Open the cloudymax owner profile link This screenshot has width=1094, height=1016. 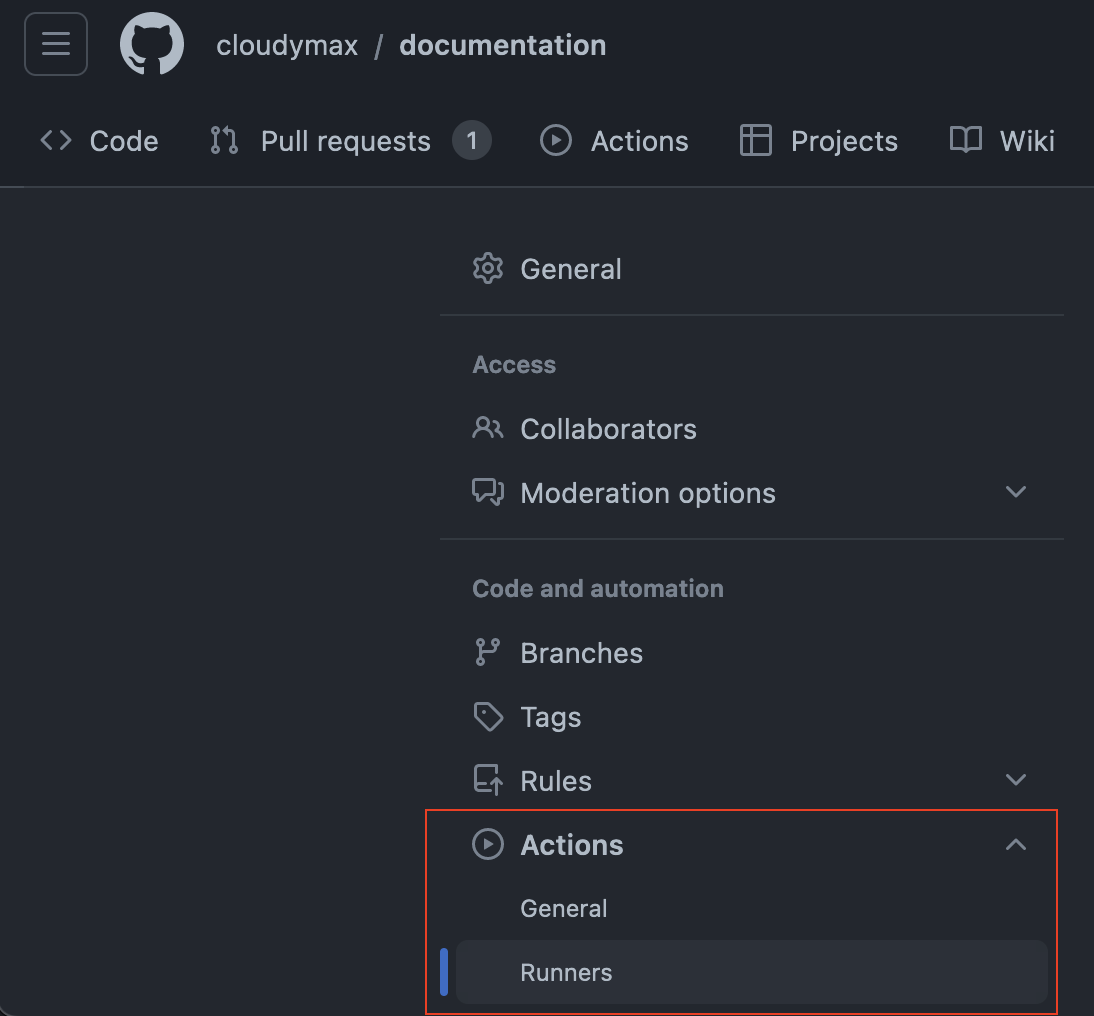(x=287, y=46)
